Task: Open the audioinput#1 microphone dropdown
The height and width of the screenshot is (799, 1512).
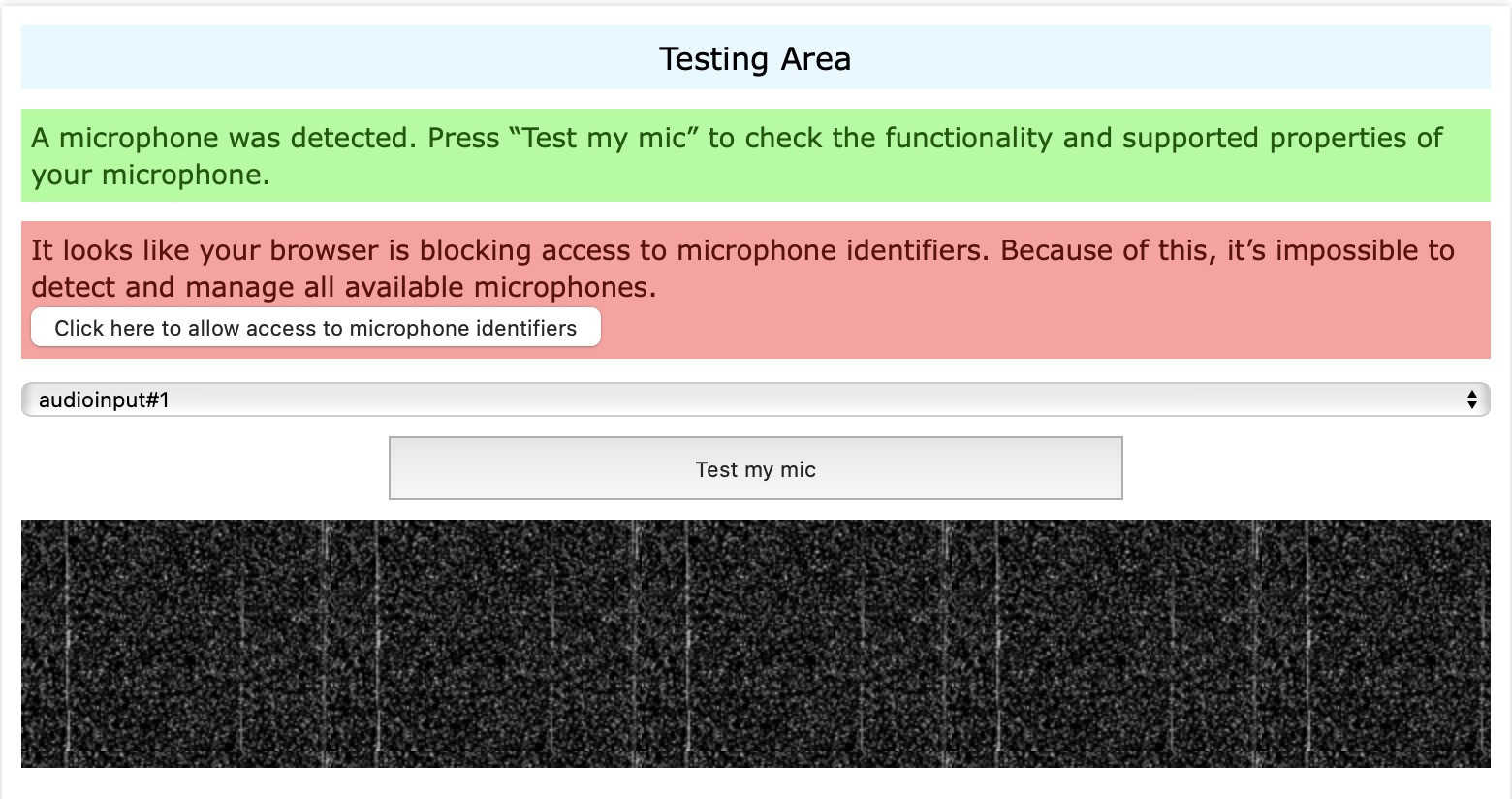Action: coord(755,399)
